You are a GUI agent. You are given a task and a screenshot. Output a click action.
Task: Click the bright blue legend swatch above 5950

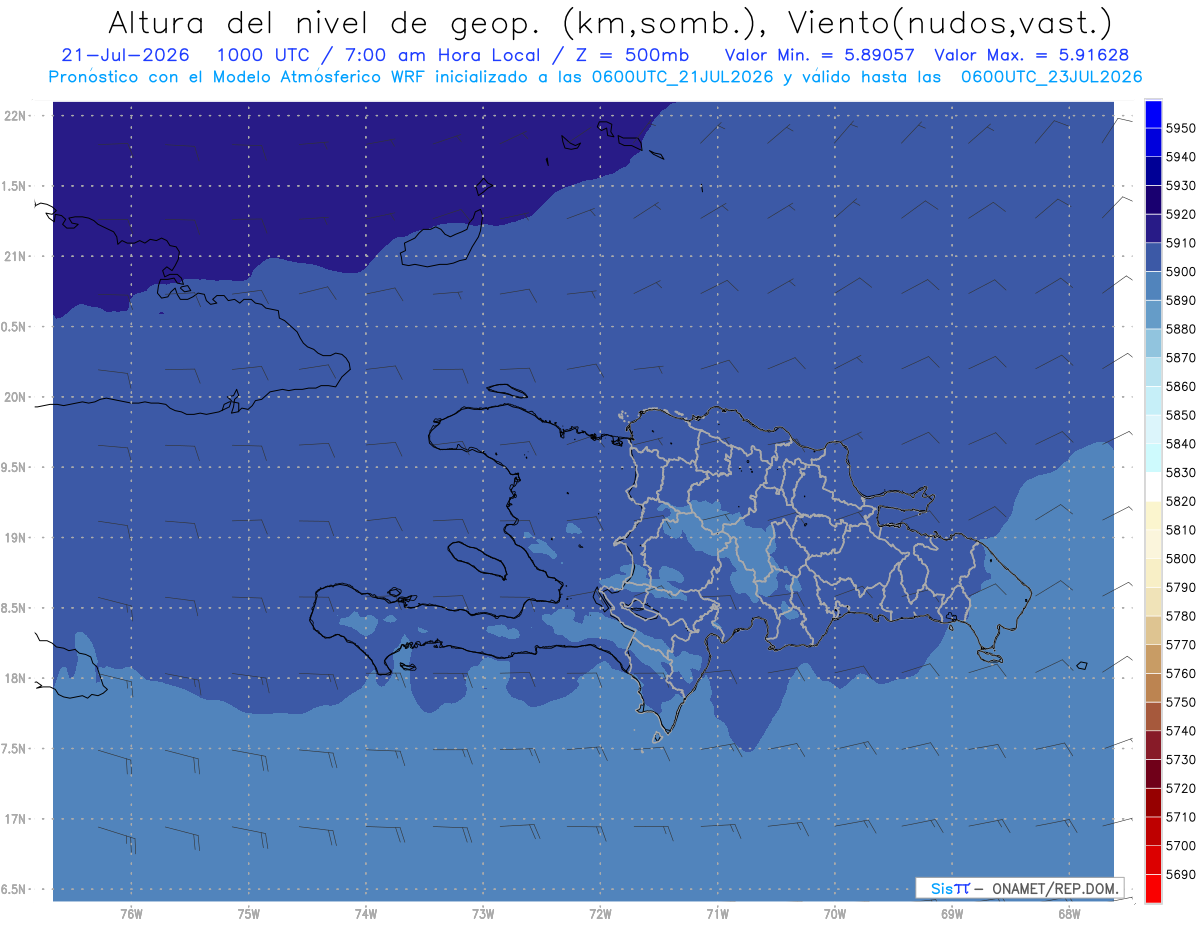(x=1153, y=114)
